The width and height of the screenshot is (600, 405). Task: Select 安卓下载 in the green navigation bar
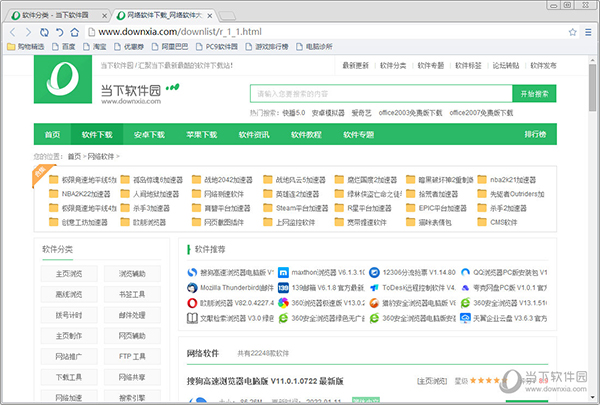click(149, 134)
